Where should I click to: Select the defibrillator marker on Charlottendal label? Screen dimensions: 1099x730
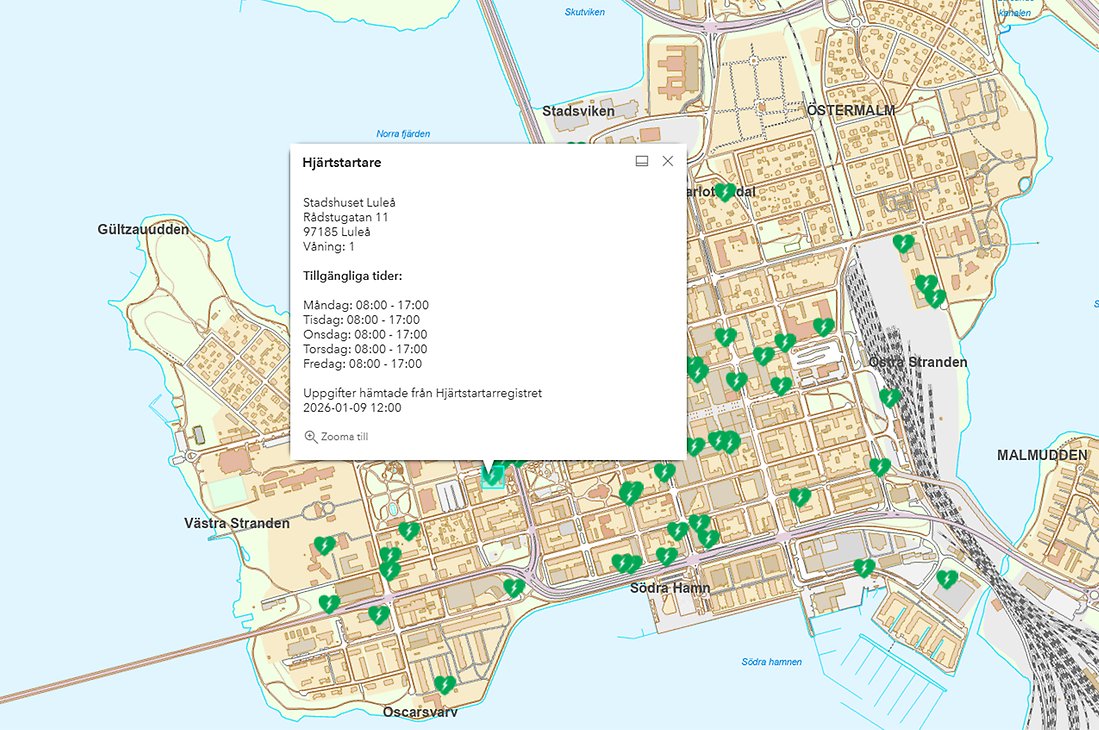[x=725, y=192]
